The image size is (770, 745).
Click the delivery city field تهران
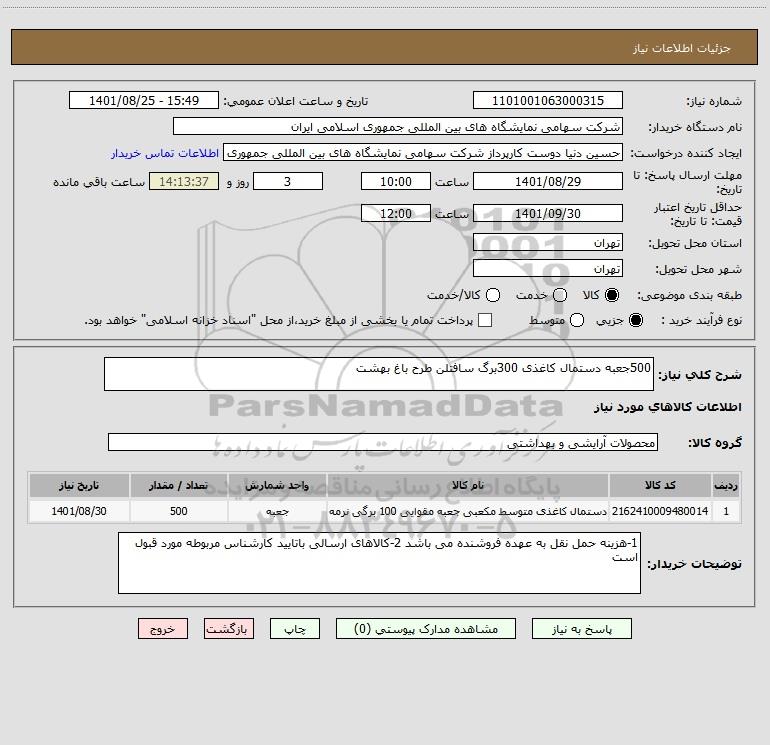(548, 268)
